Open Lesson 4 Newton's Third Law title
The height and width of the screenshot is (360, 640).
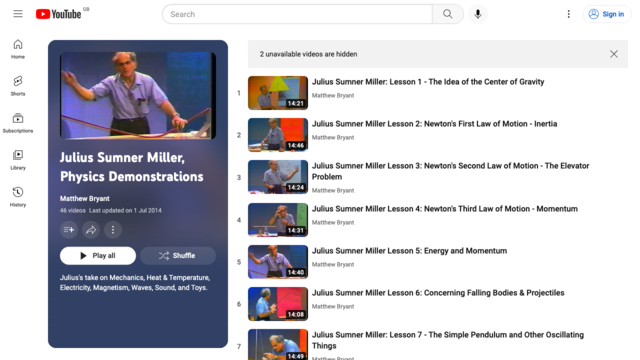(x=444, y=209)
